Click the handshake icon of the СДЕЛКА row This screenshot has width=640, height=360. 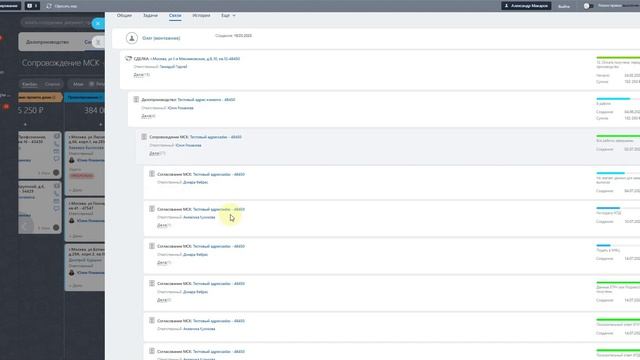tap(129, 58)
